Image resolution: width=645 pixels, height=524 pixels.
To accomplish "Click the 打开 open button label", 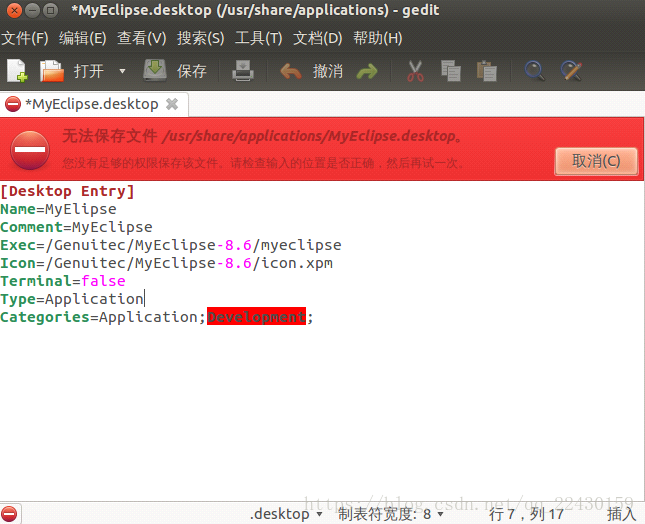I will pyautogui.click(x=89, y=71).
